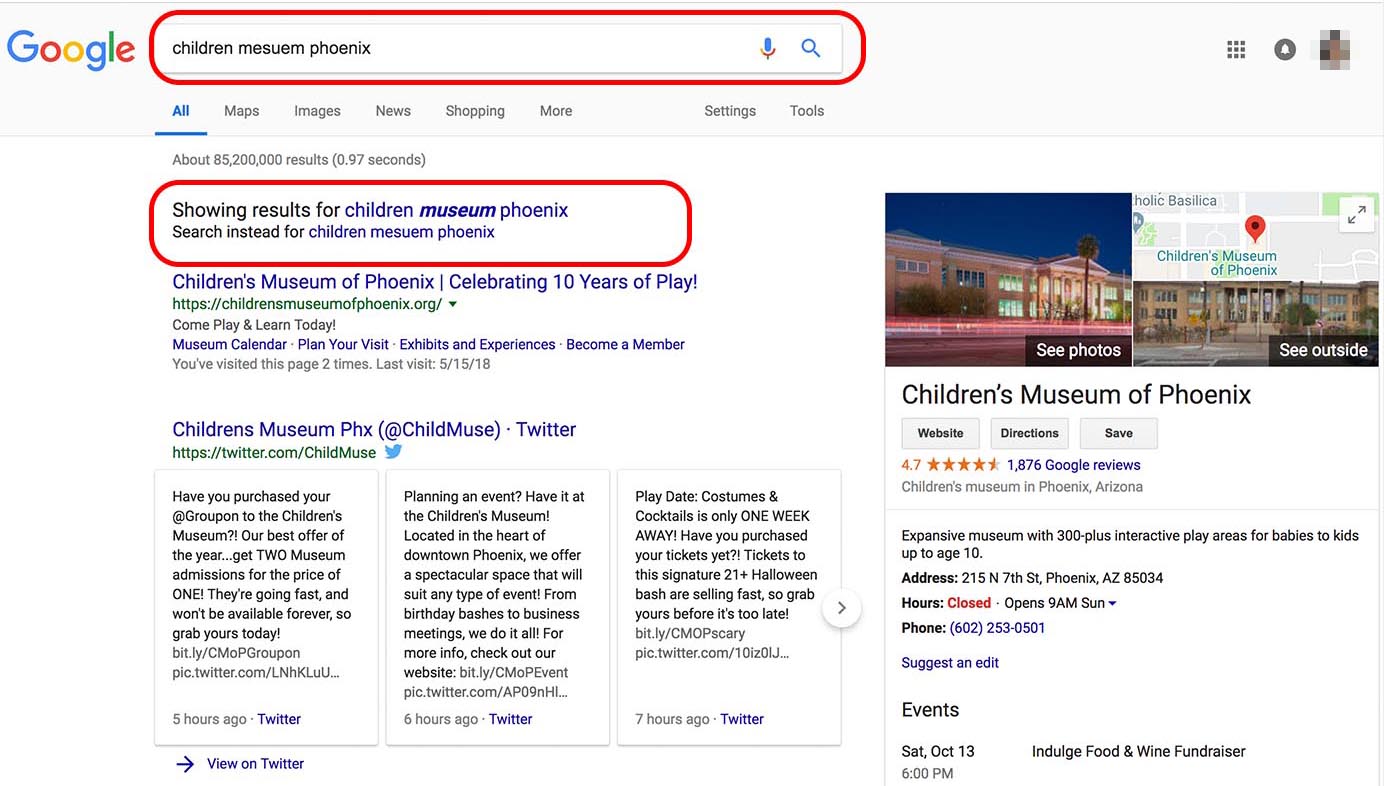The width and height of the screenshot is (1384, 786).
Task: Click the blue magnifying glass search icon
Action: pyautogui.click(x=811, y=48)
